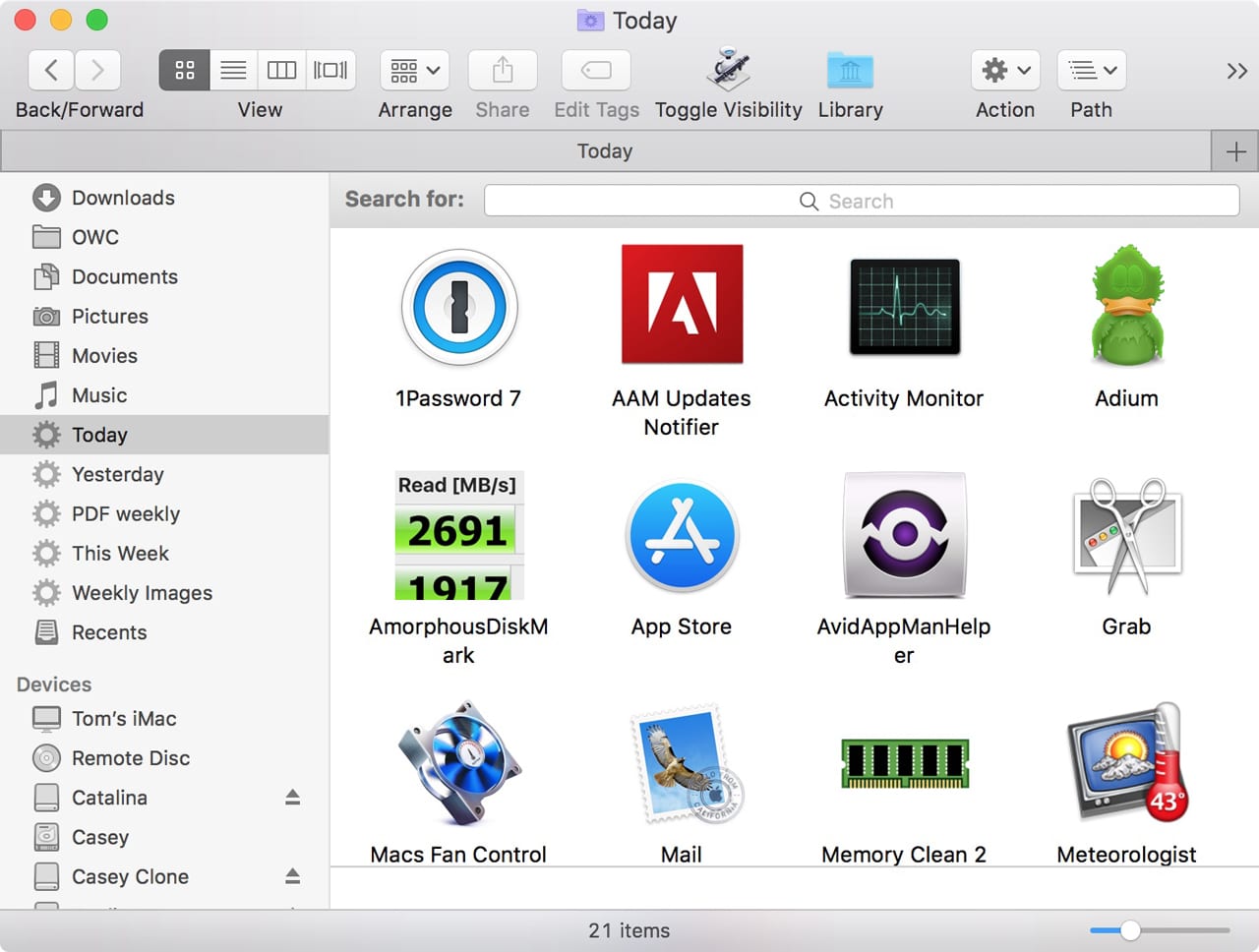The height and width of the screenshot is (952, 1259).
Task: Go forward with the Forward arrow
Action: pyautogui.click(x=97, y=70)
